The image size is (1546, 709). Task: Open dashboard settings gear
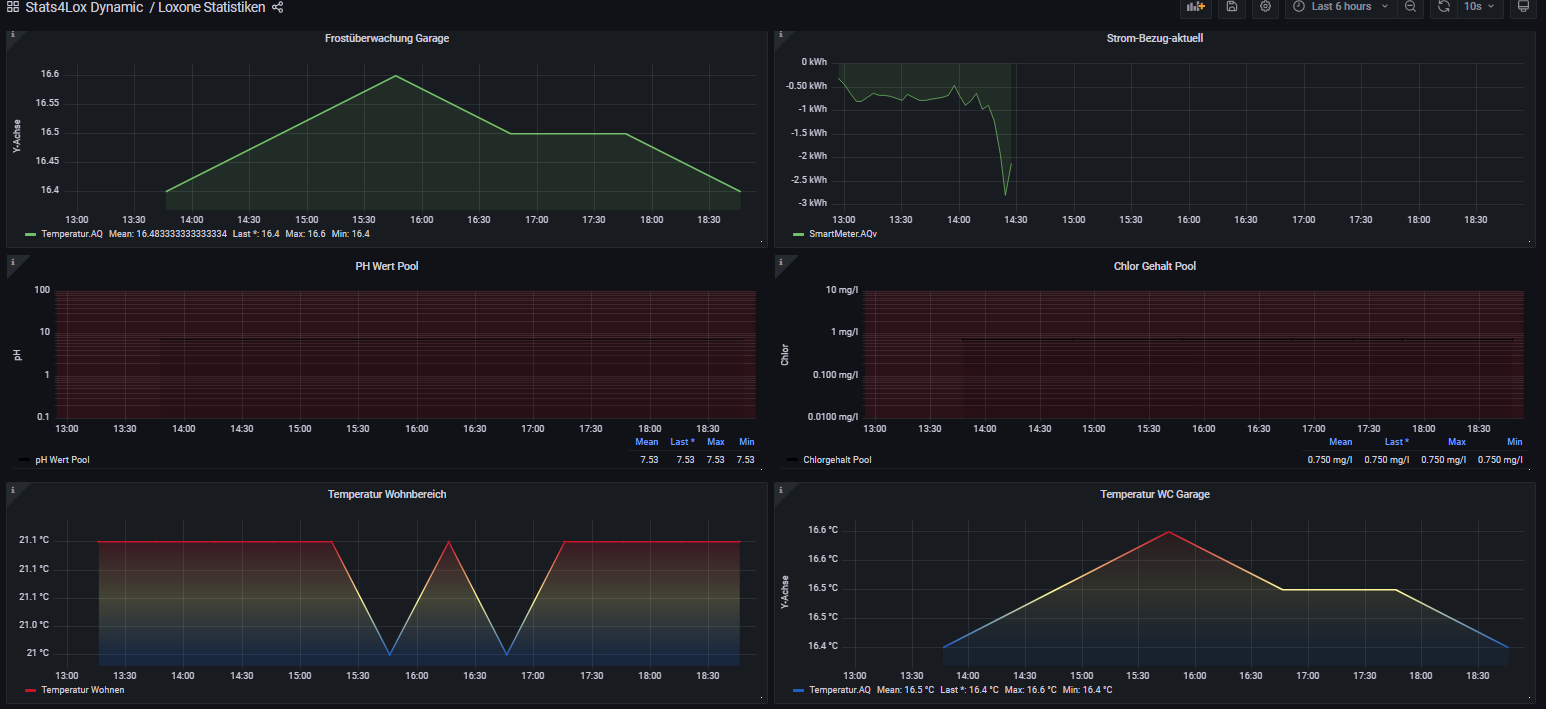point(1266,7)
